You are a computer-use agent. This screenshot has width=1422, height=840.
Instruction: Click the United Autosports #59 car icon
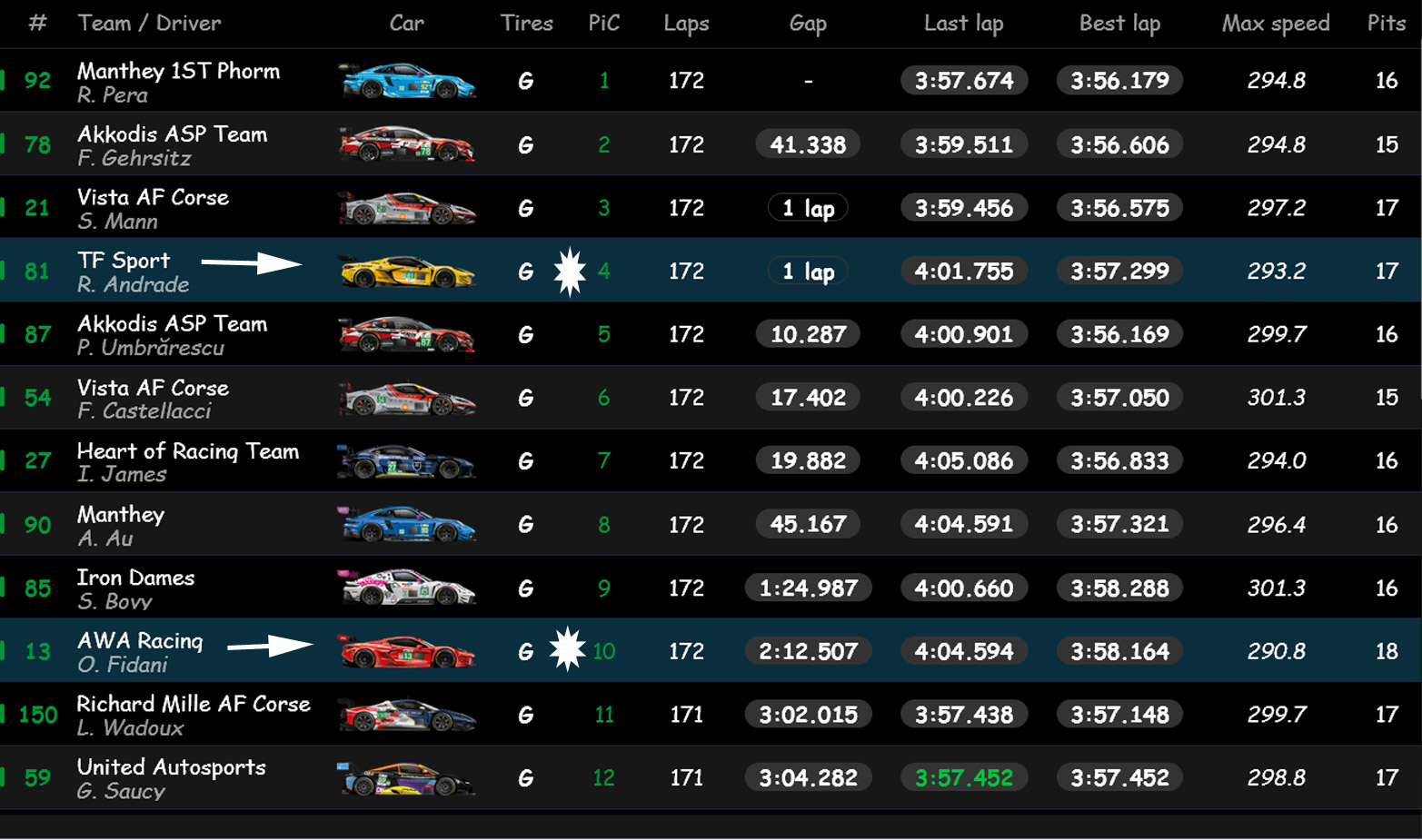[406, 778]
